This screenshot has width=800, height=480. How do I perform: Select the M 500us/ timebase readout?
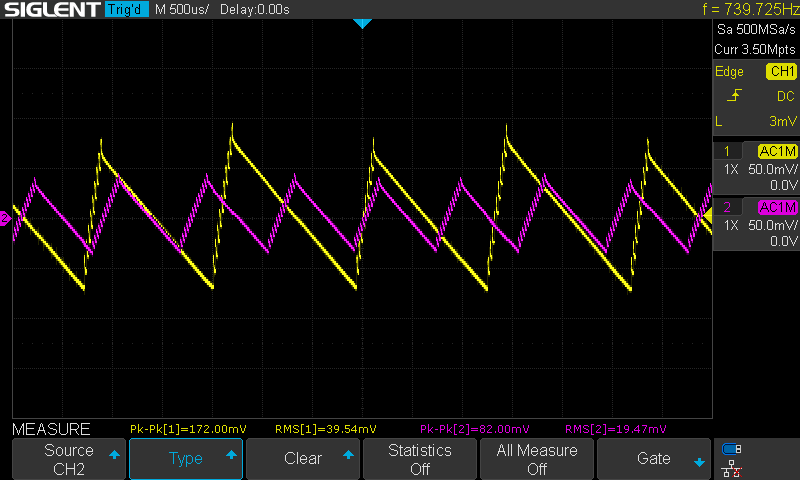(182, 10)
